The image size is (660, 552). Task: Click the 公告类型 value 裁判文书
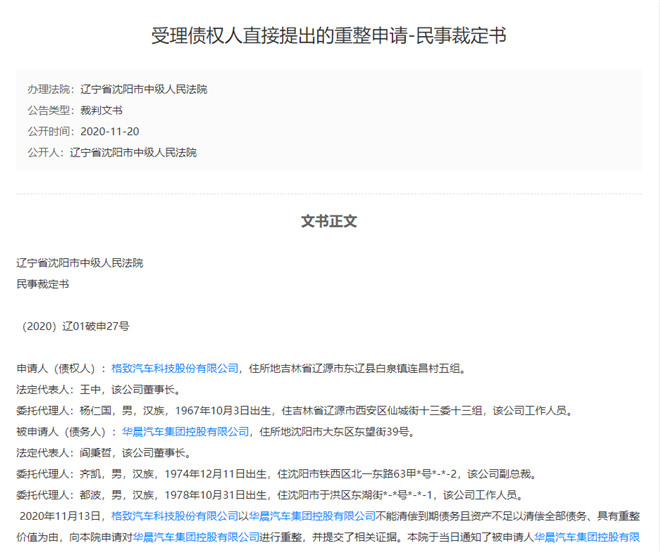click(101, 110)
